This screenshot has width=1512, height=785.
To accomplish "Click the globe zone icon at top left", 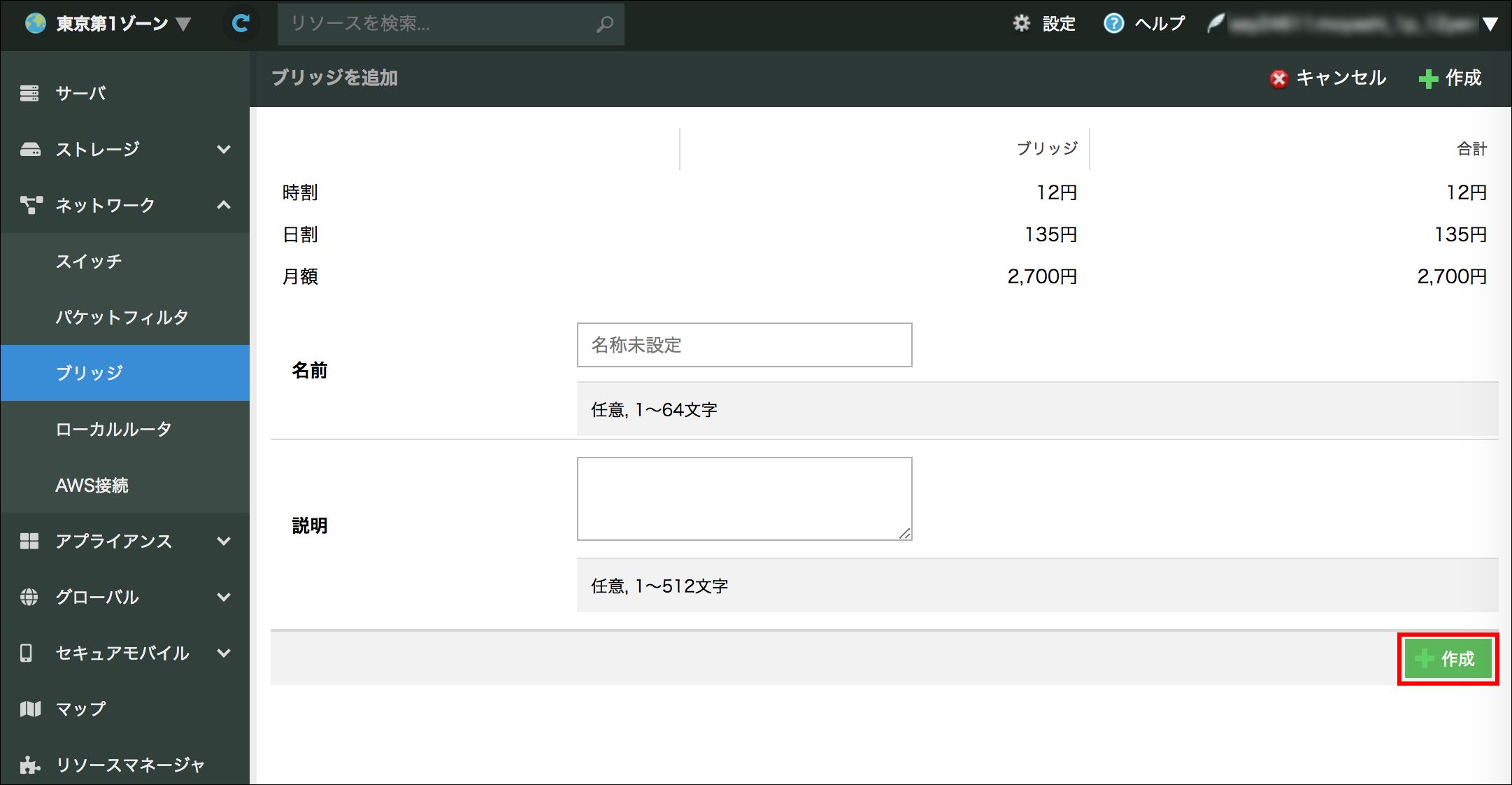I will 35,24.
